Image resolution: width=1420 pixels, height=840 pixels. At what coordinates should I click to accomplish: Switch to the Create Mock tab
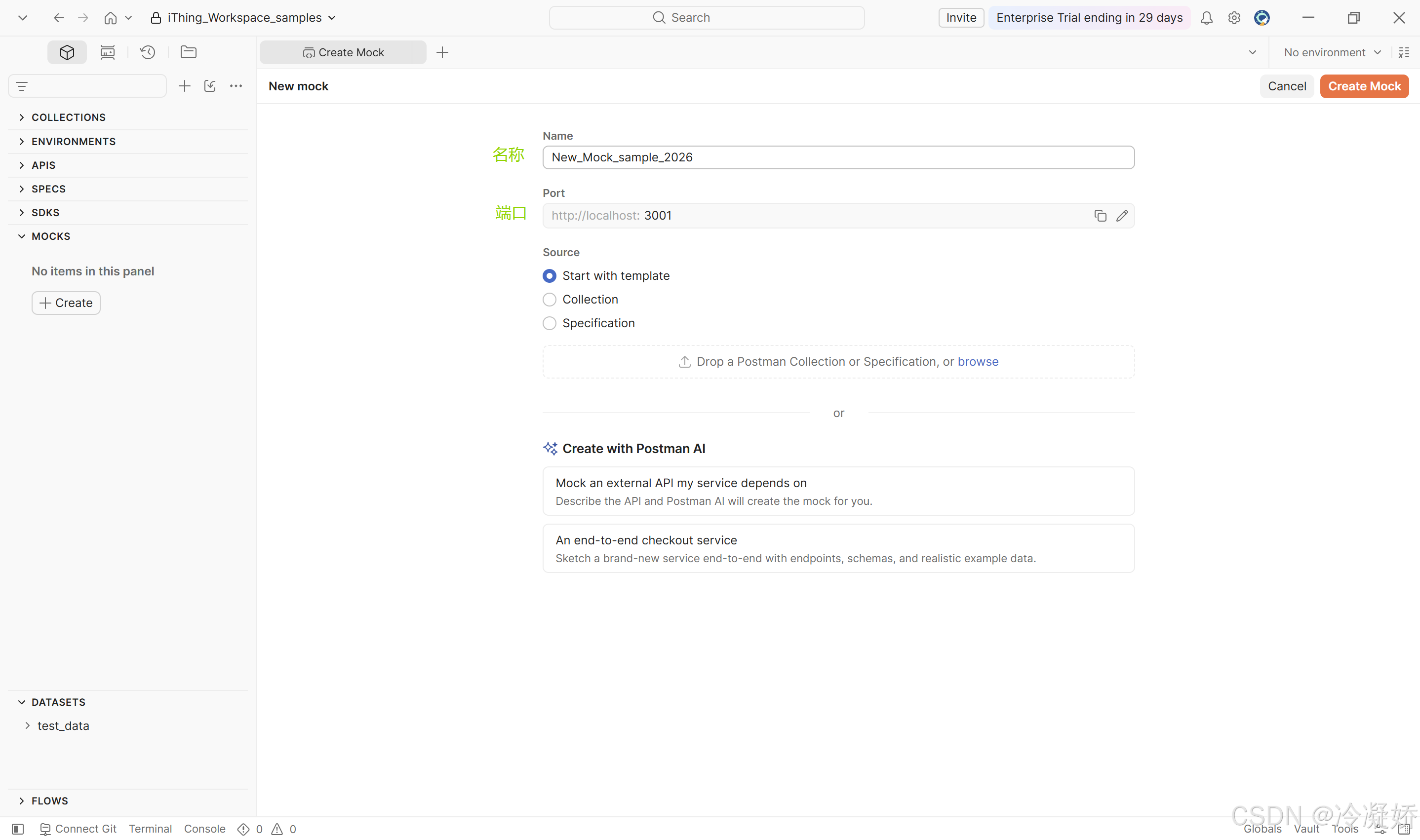[x=343, y=52]
